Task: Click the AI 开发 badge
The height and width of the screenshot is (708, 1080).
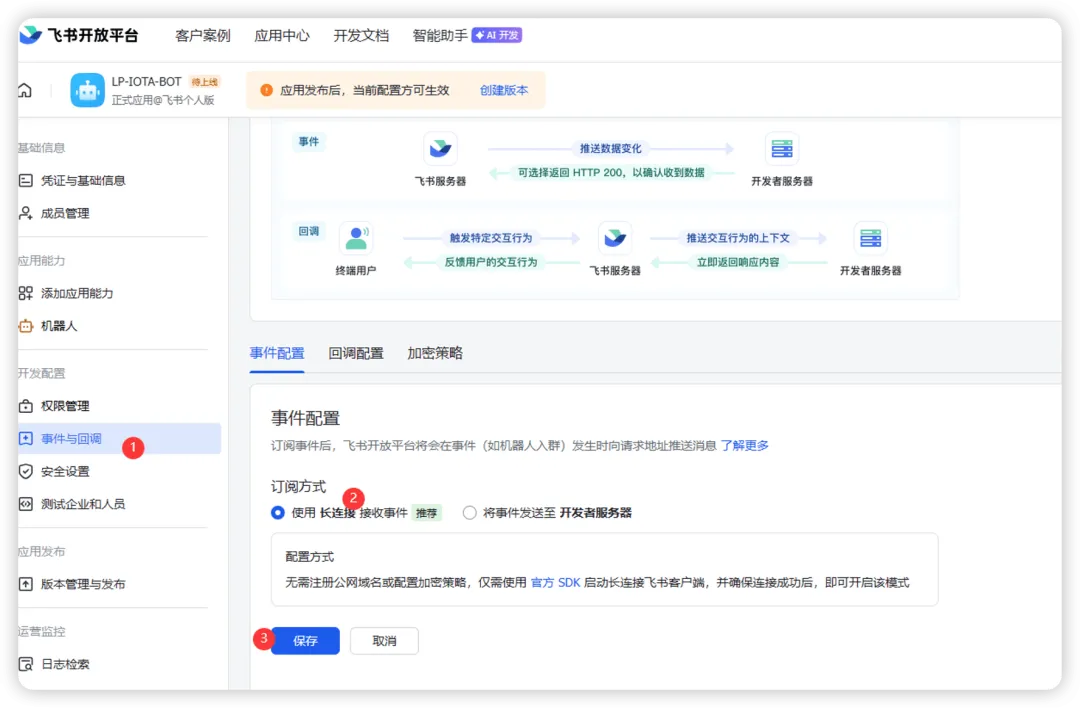Action: pyautogui.click(x=497, y=35)
